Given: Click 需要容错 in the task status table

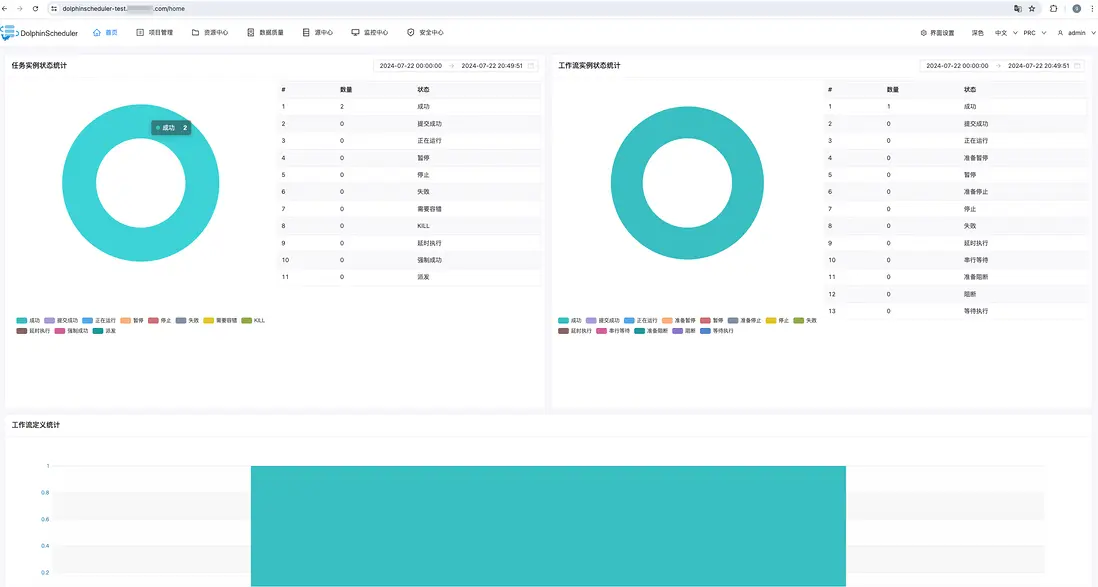Looking at the screenshot, I should [x=429, y=209].
